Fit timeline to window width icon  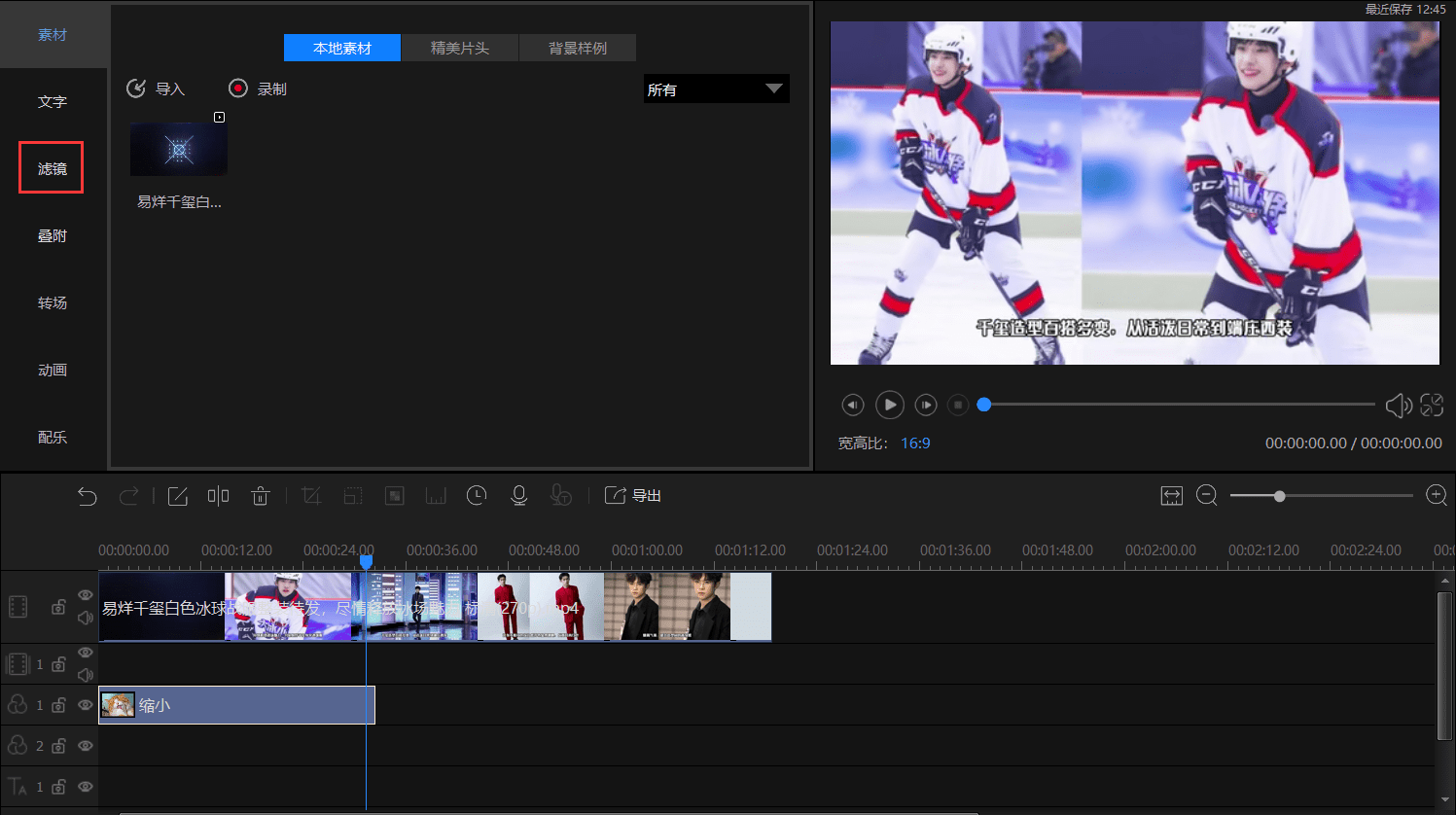click(1171, 496)
